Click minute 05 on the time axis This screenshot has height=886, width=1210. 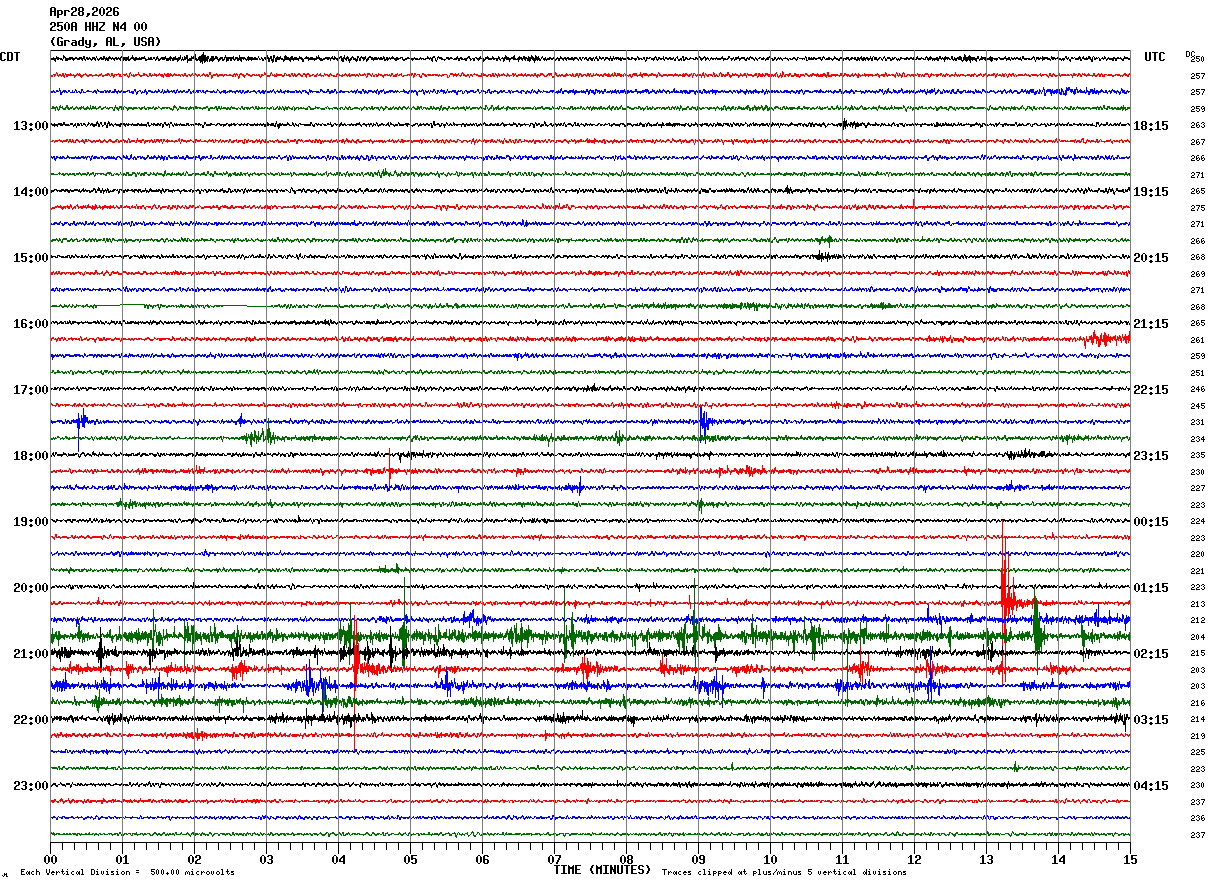pos(410,859)
